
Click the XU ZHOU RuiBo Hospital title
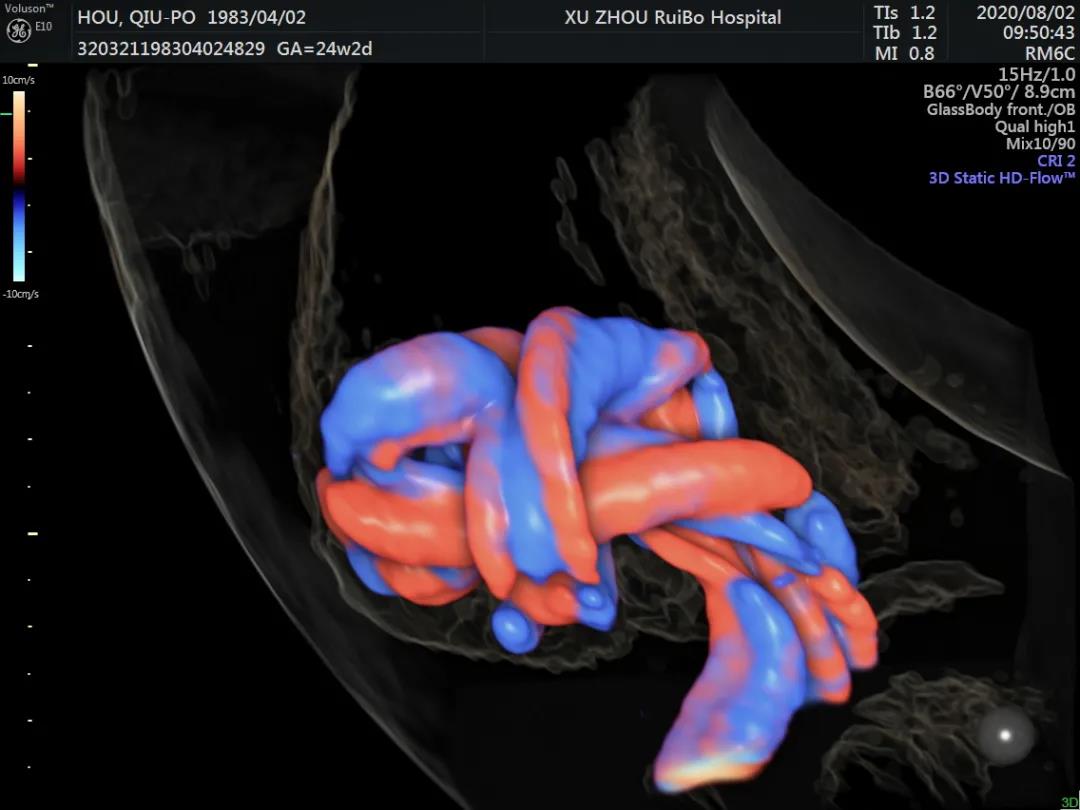pyautogui.click(x=673, y=18)
